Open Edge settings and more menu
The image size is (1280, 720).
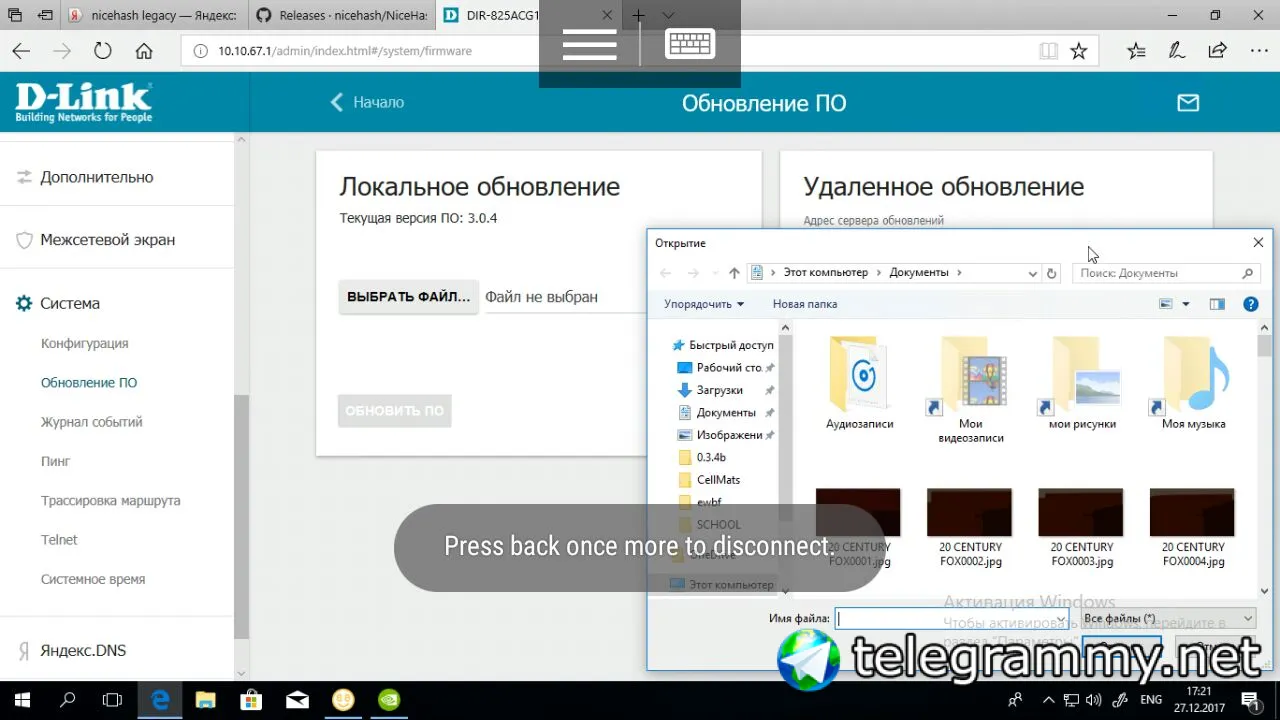[x=1258, y=51]
